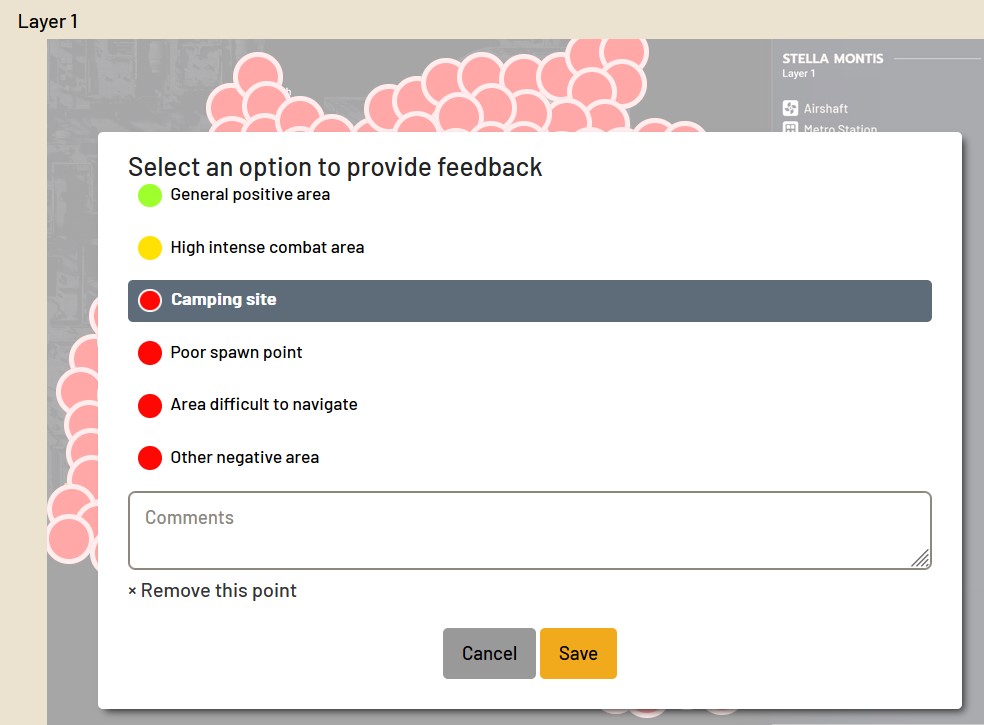Click the yellow High intense combat circle
The width and height of the screenshot is (984, 725).
150,248
